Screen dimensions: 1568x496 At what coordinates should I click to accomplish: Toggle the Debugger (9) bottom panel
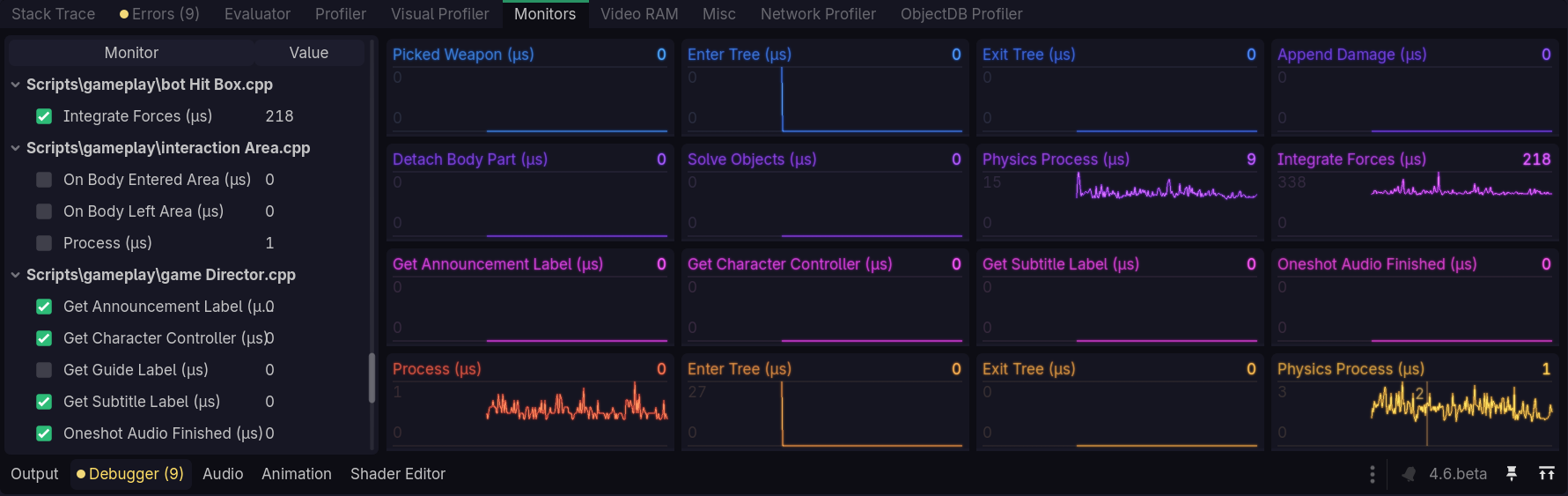[x=130, y=474]
